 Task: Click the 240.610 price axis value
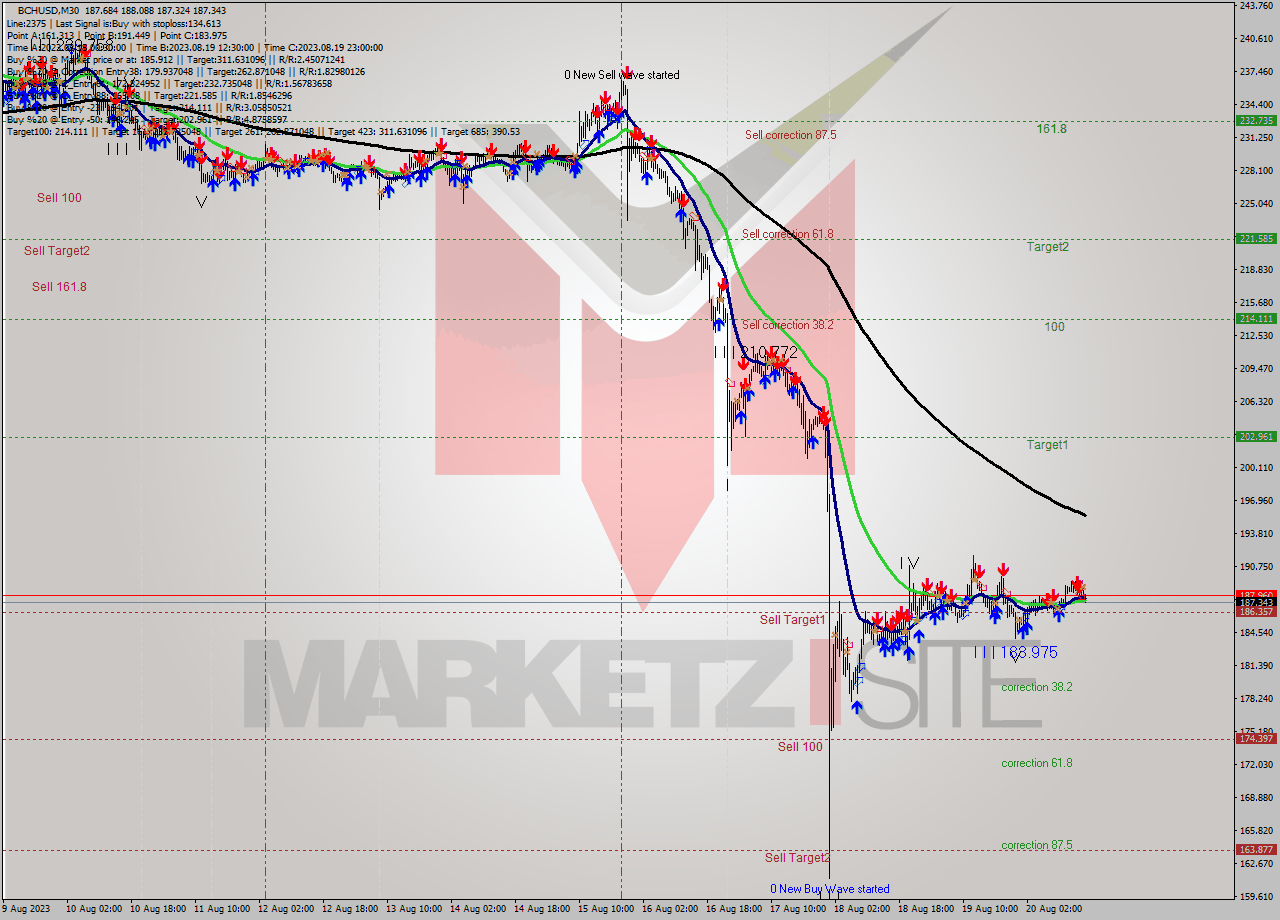click(1257, 39)
